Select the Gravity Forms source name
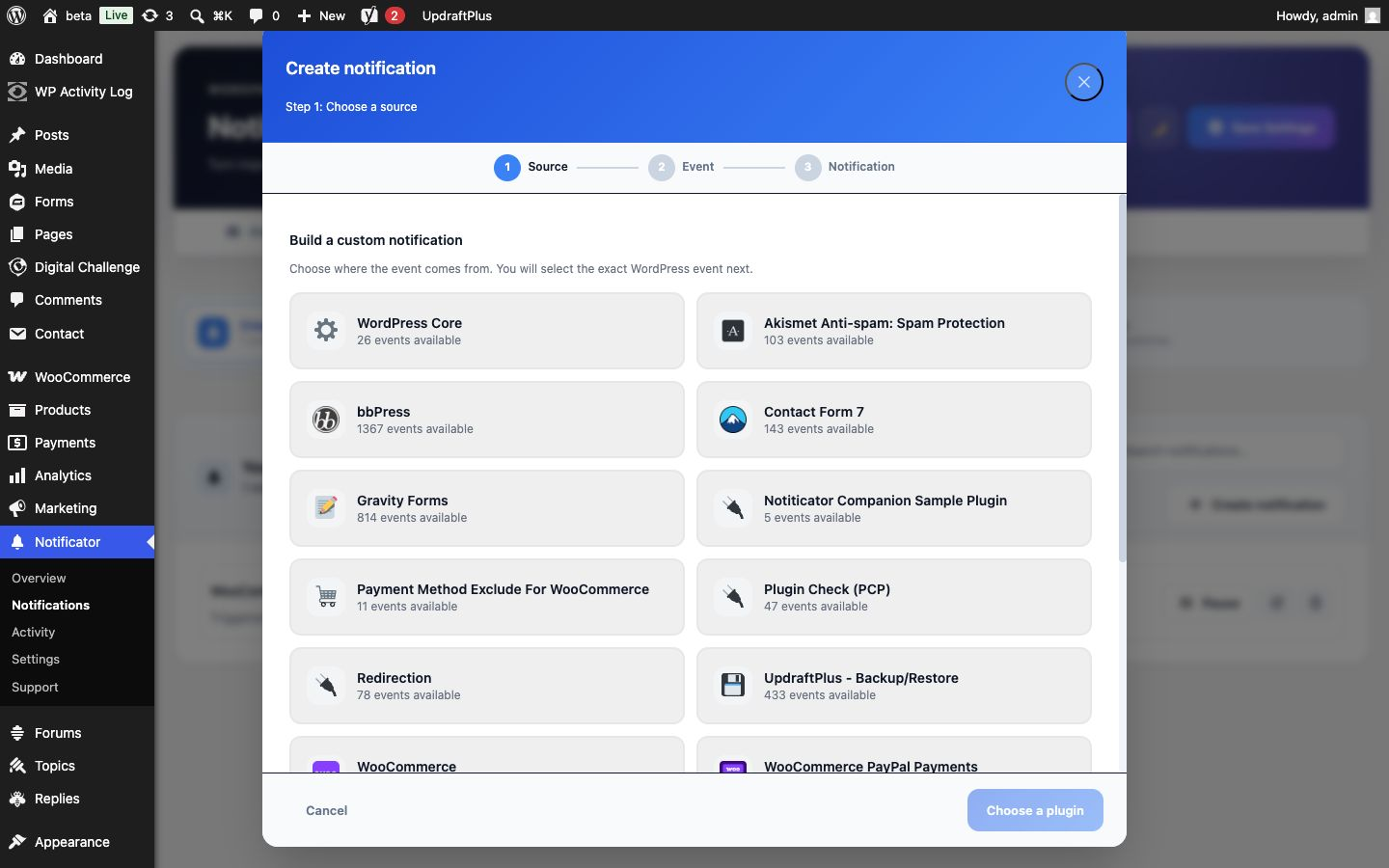1389x868 pixels. click(x=402, y=501)
